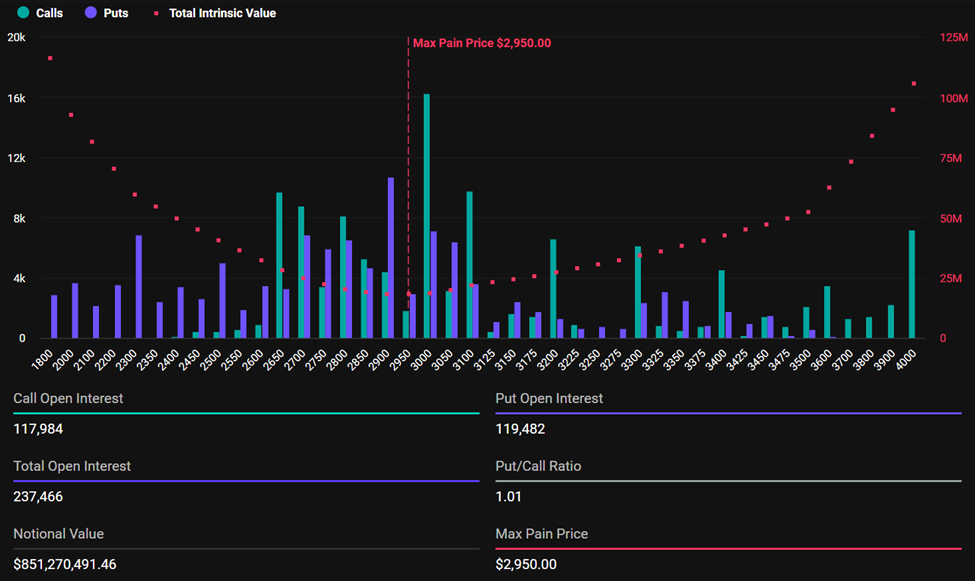Click the Call Open Interest heading

[68, 398]
